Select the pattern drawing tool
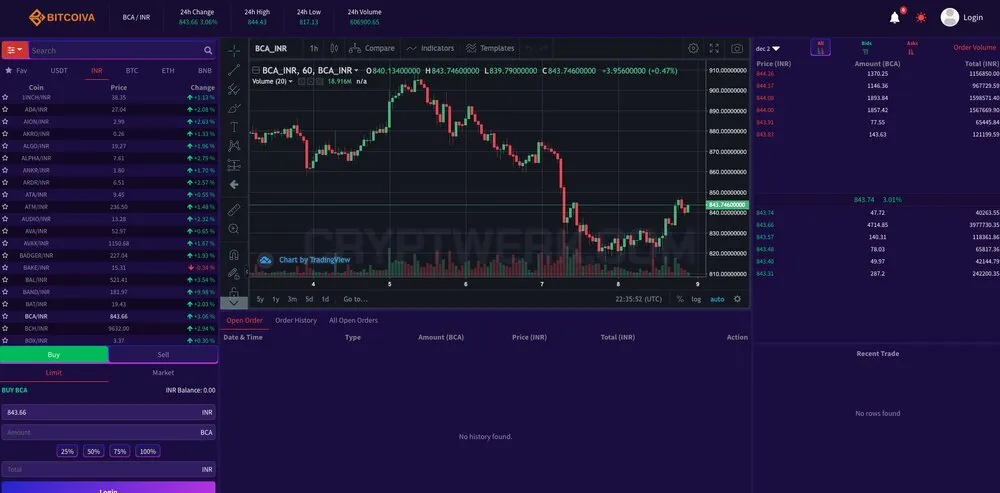 tap(233, 145)
